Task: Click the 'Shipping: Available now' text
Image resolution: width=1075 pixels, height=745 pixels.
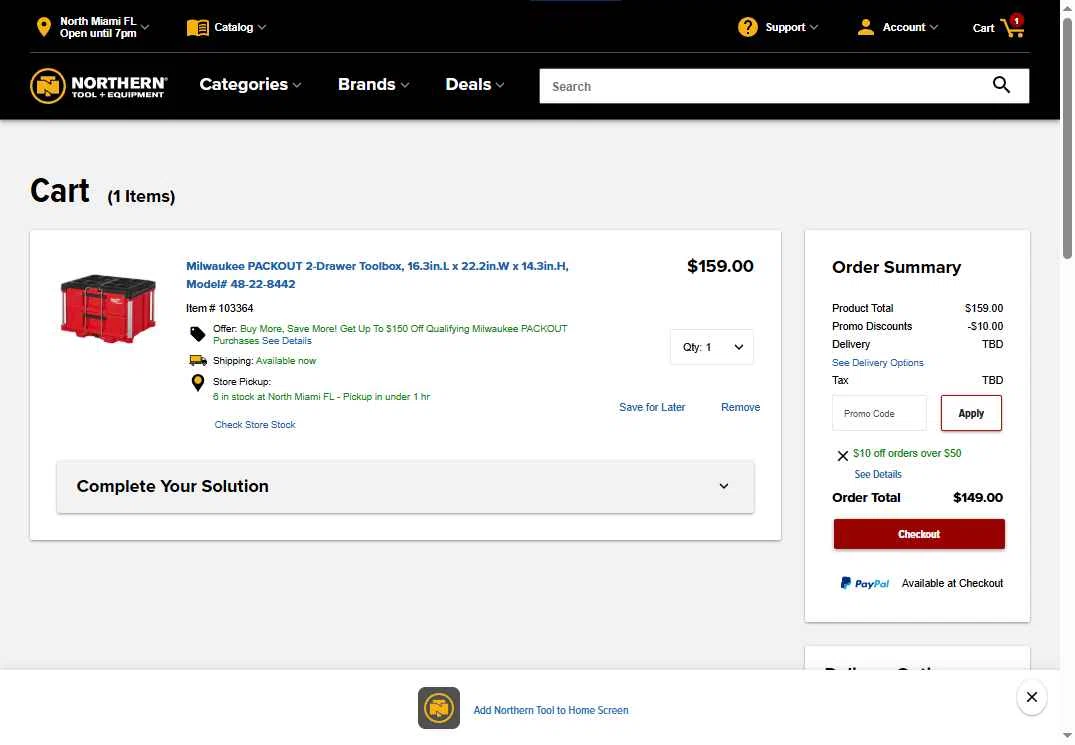Action: (264, 361)
